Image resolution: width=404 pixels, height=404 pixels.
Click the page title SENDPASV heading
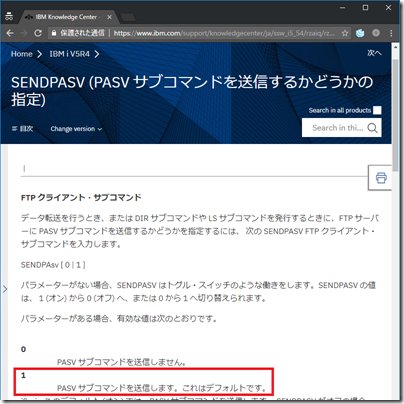click(x=192, y=91)
